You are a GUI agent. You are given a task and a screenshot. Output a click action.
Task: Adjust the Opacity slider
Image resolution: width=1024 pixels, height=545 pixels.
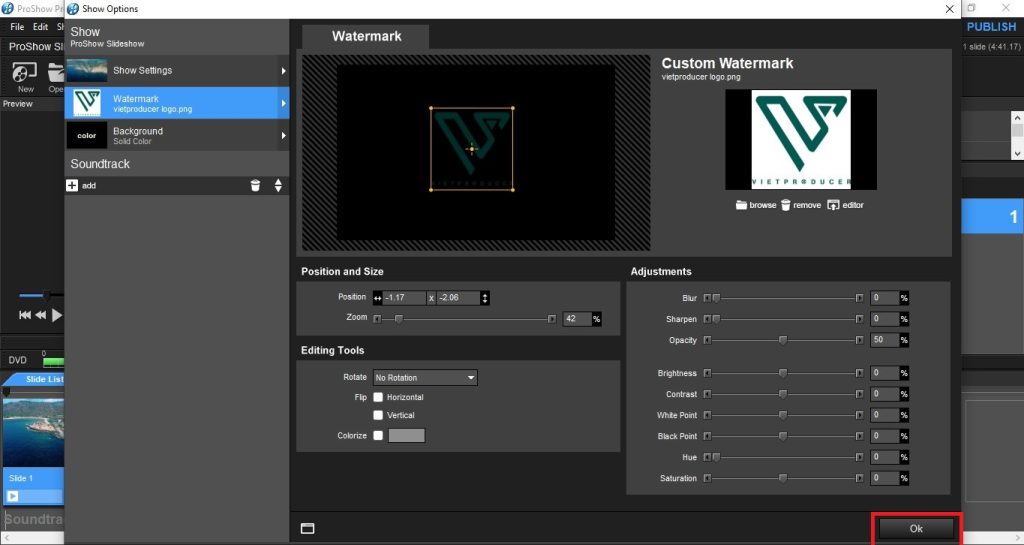pyautogui.click(x=783, y=340)
